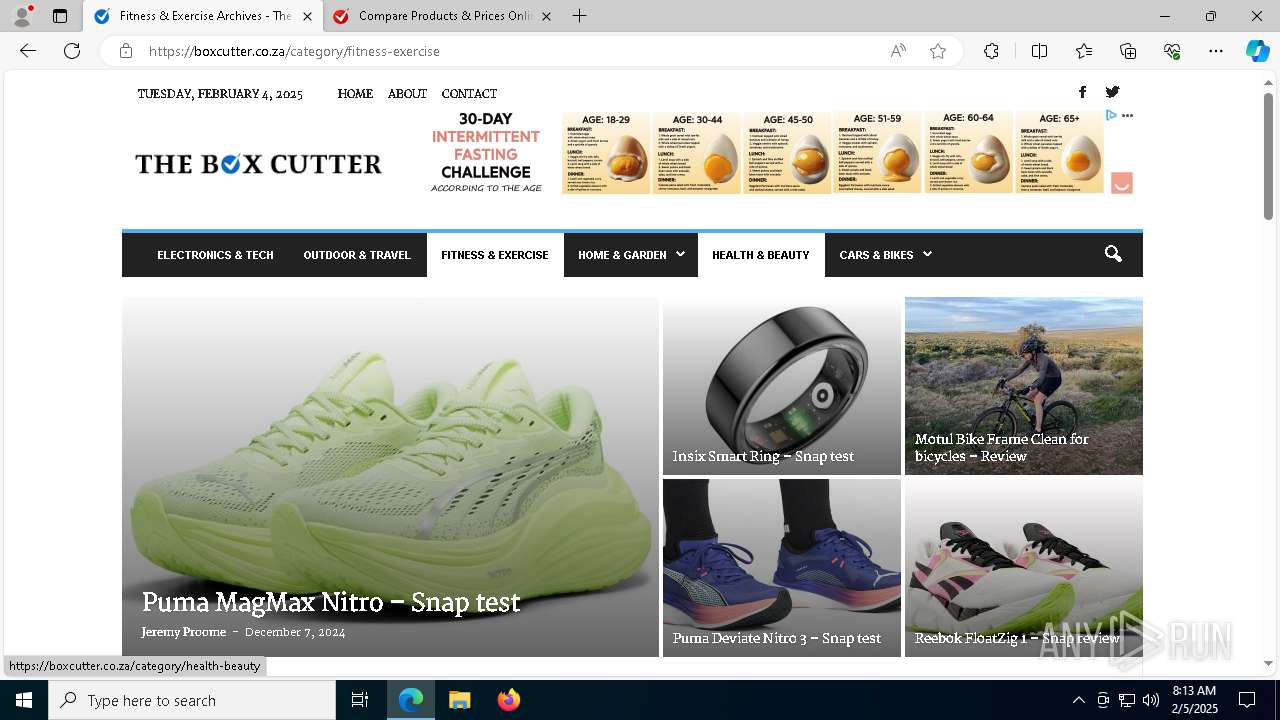This screenshot has width=1280, height=720.
Task: Select the Fitness & Exercise menu item
Action: coord(495,255)
